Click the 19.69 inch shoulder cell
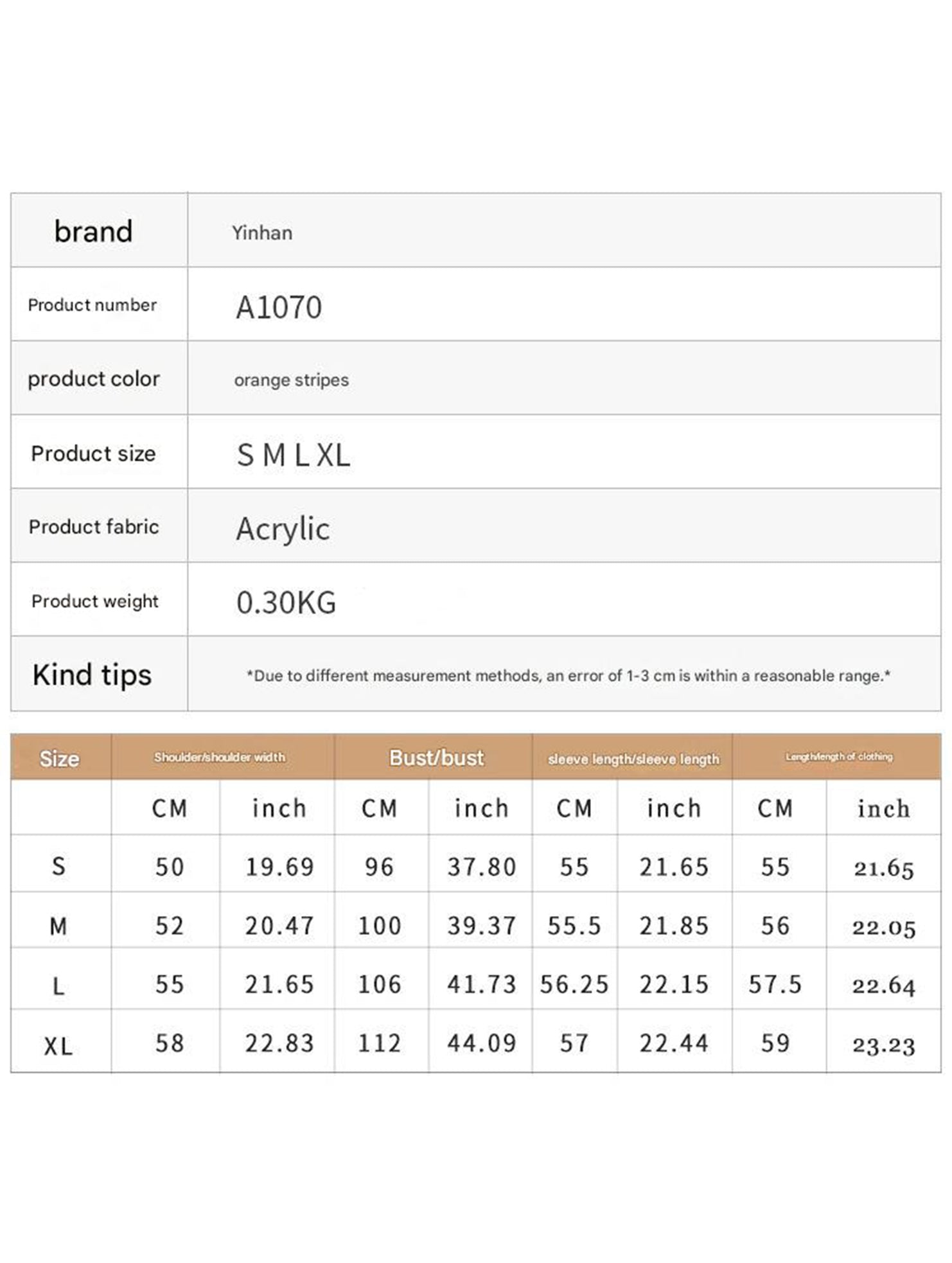Image resolution: width=952 pixels, height=1263 pixels. point(279,867)
